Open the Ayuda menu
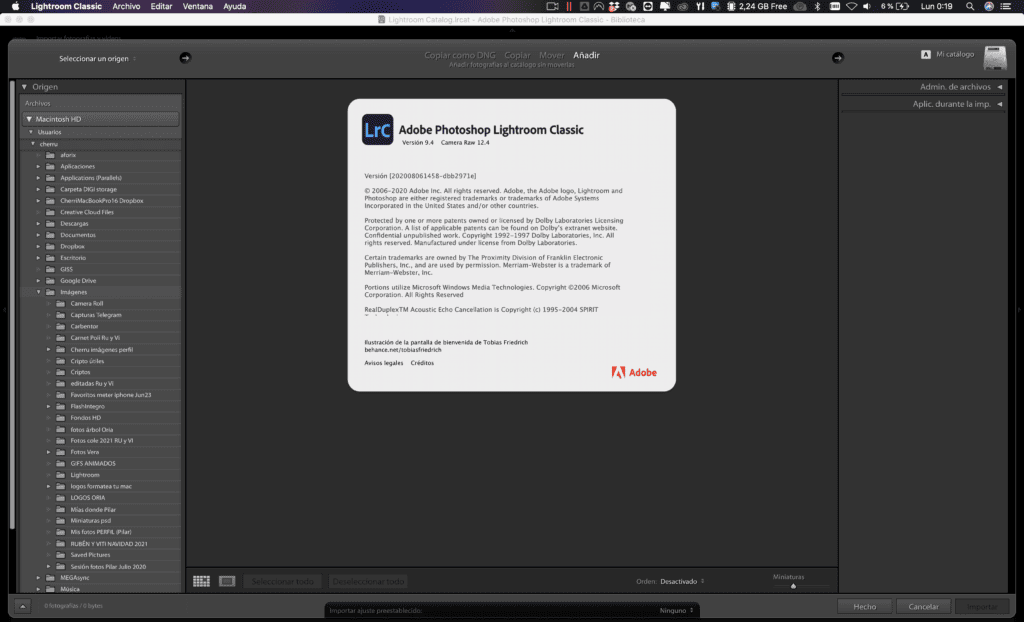Viewport: 1024px width, 622px height. point(234,7)
